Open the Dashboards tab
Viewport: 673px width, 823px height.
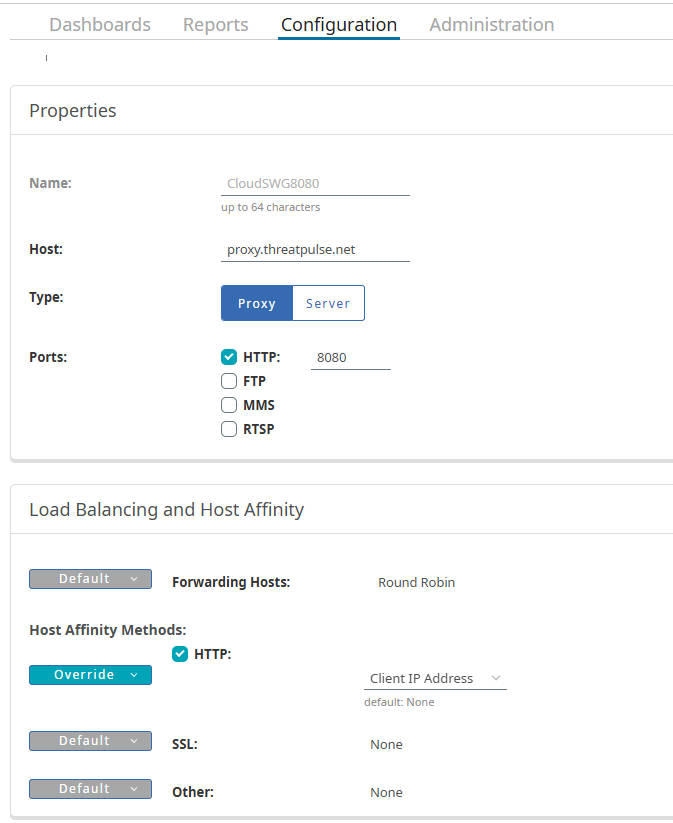[x=100, y=25]
